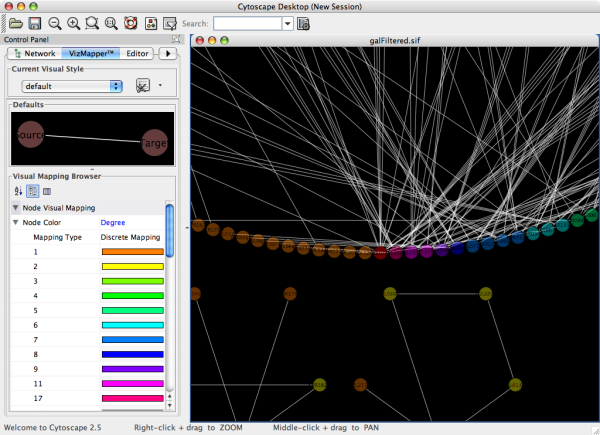Open the VizMapper toolbar icon
Screen dimensions: 600x435
(150, 23)
